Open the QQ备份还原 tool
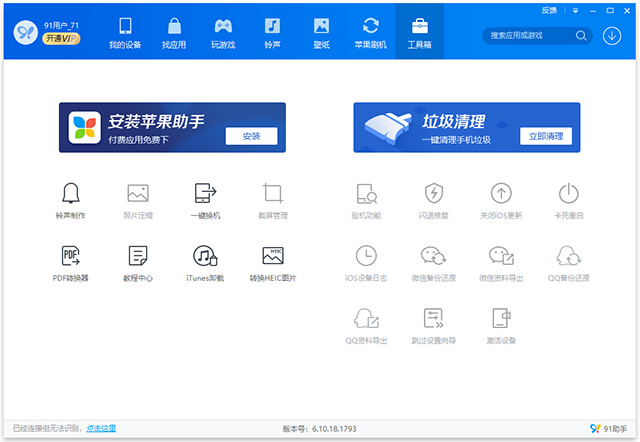Image resolution: width=640 pixels, height=442 pixels. (x=569, y=263)
